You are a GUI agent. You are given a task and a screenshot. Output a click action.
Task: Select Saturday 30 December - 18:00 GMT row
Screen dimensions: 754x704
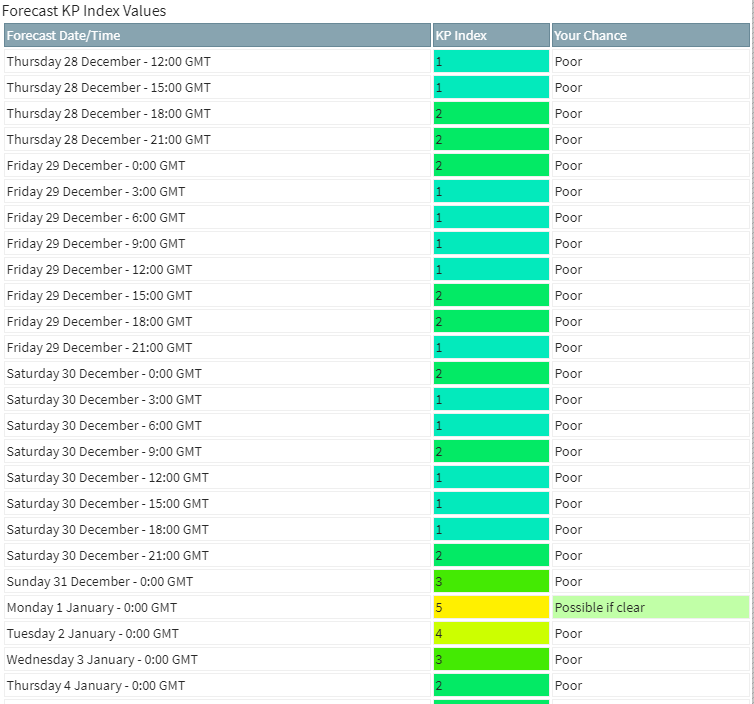click(x=377, y=529)
